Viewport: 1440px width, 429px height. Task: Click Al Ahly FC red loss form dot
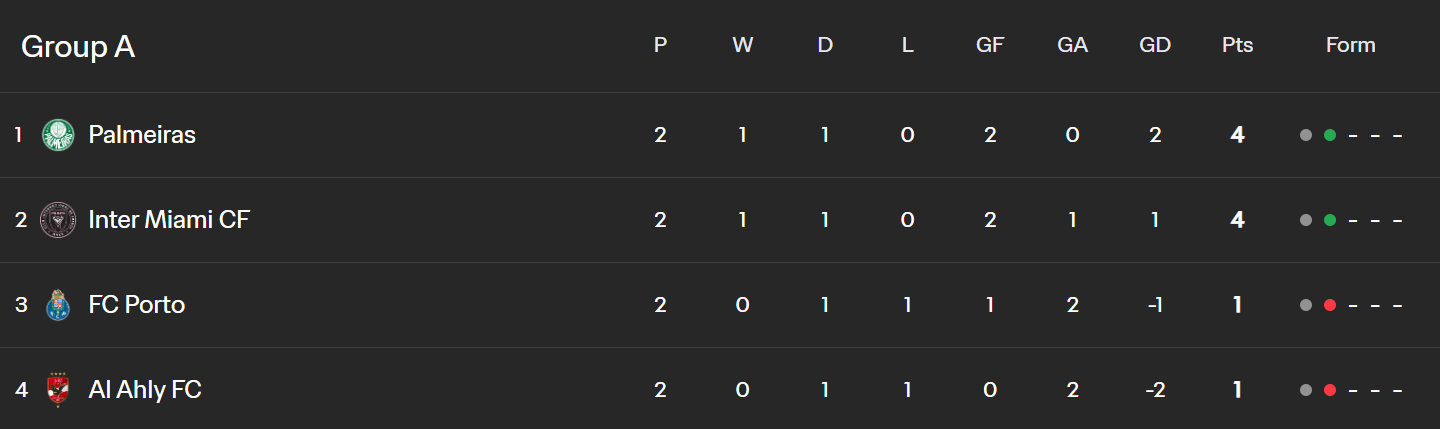(1330, 390)
